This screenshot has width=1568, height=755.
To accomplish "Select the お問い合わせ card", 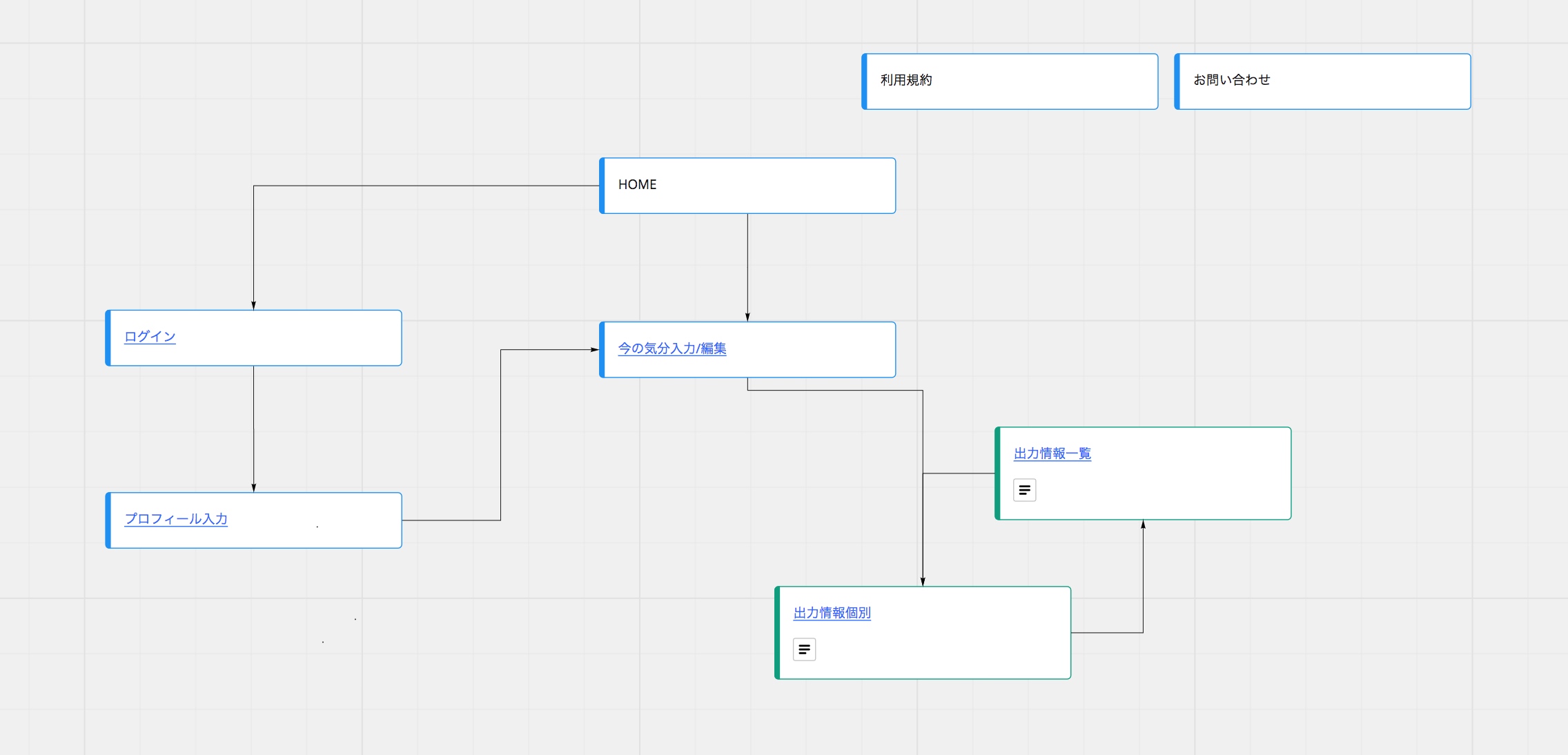I will coord(1322,81).
